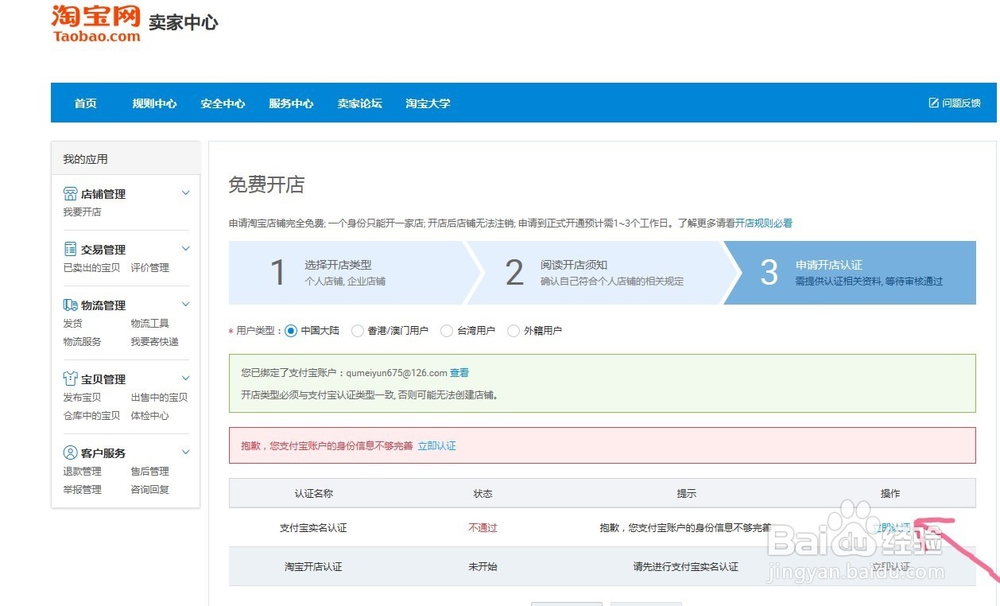Select the 宝贝管理 t-shirt icon

click(x=71, y=379)
